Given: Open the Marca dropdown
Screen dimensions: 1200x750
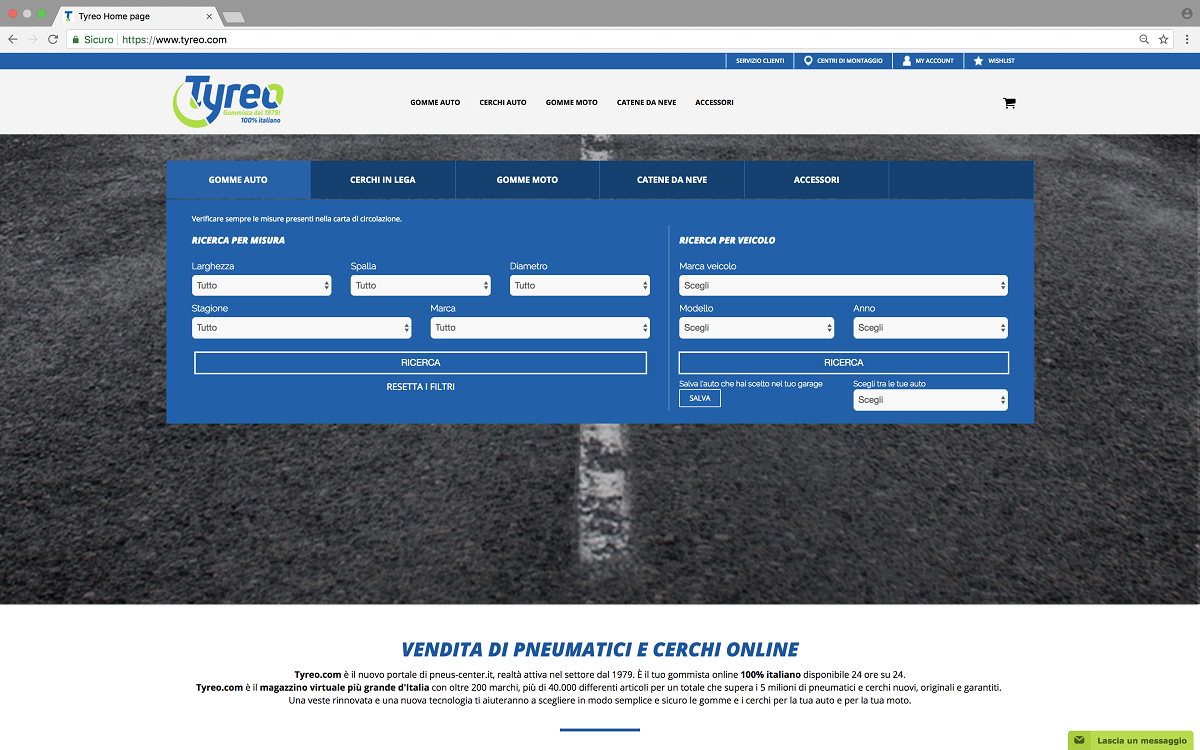Looking at the screenshot, I should [x=540, y=327].
